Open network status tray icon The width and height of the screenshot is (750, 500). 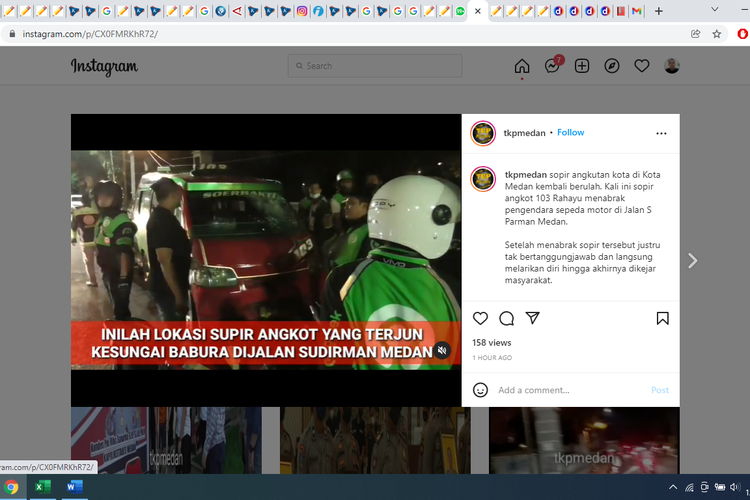689,488
